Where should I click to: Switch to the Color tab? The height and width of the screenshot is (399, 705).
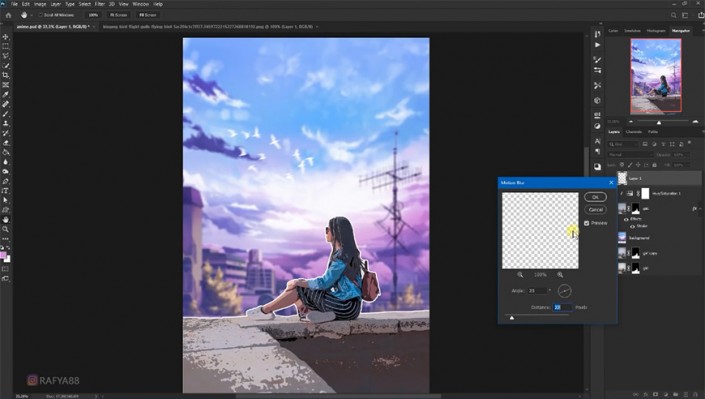tap(613, 31)
